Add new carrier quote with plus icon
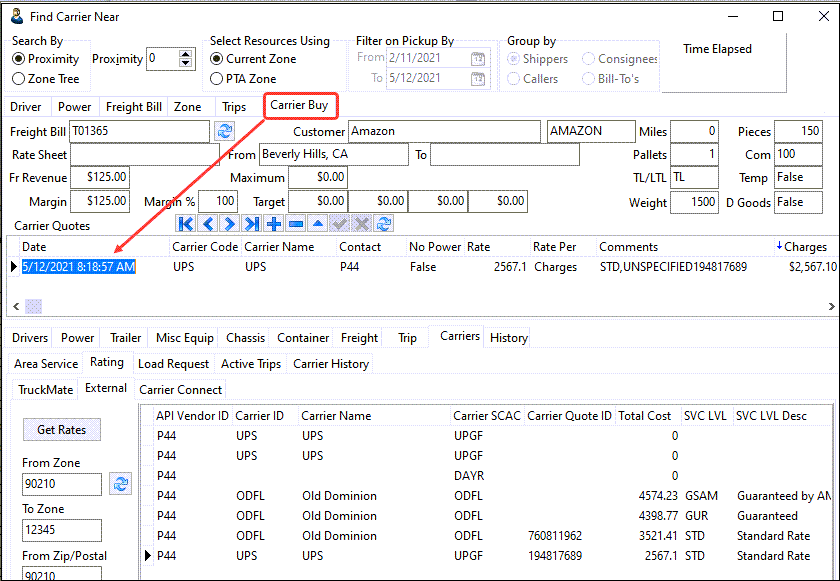 click(274, 224)
